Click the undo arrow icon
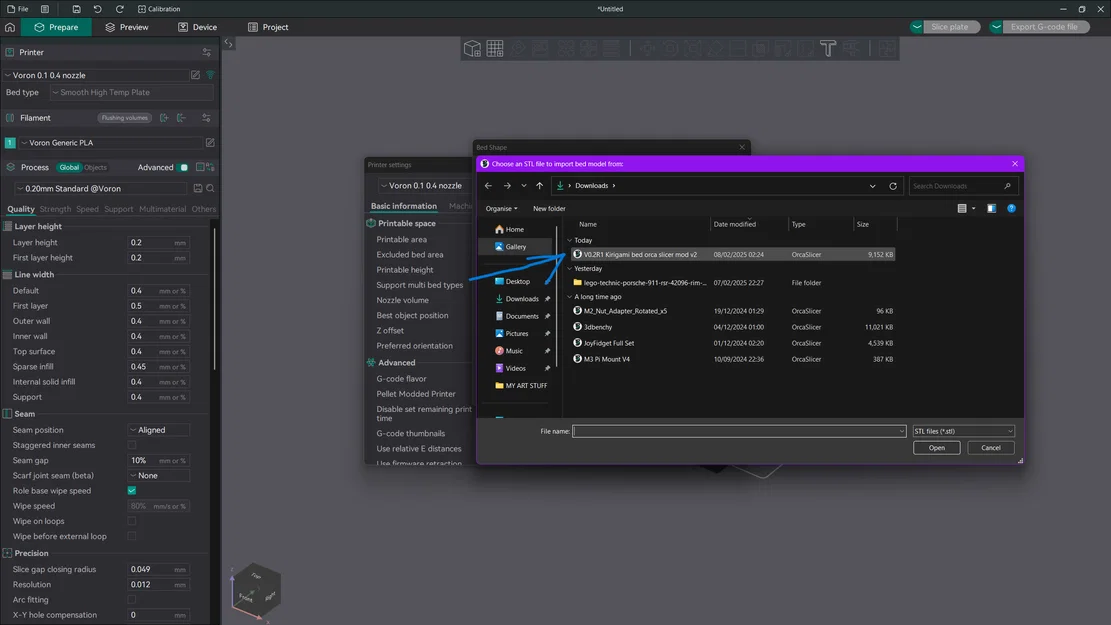This screenshot has width=1111, height=625. pos(98,9)
